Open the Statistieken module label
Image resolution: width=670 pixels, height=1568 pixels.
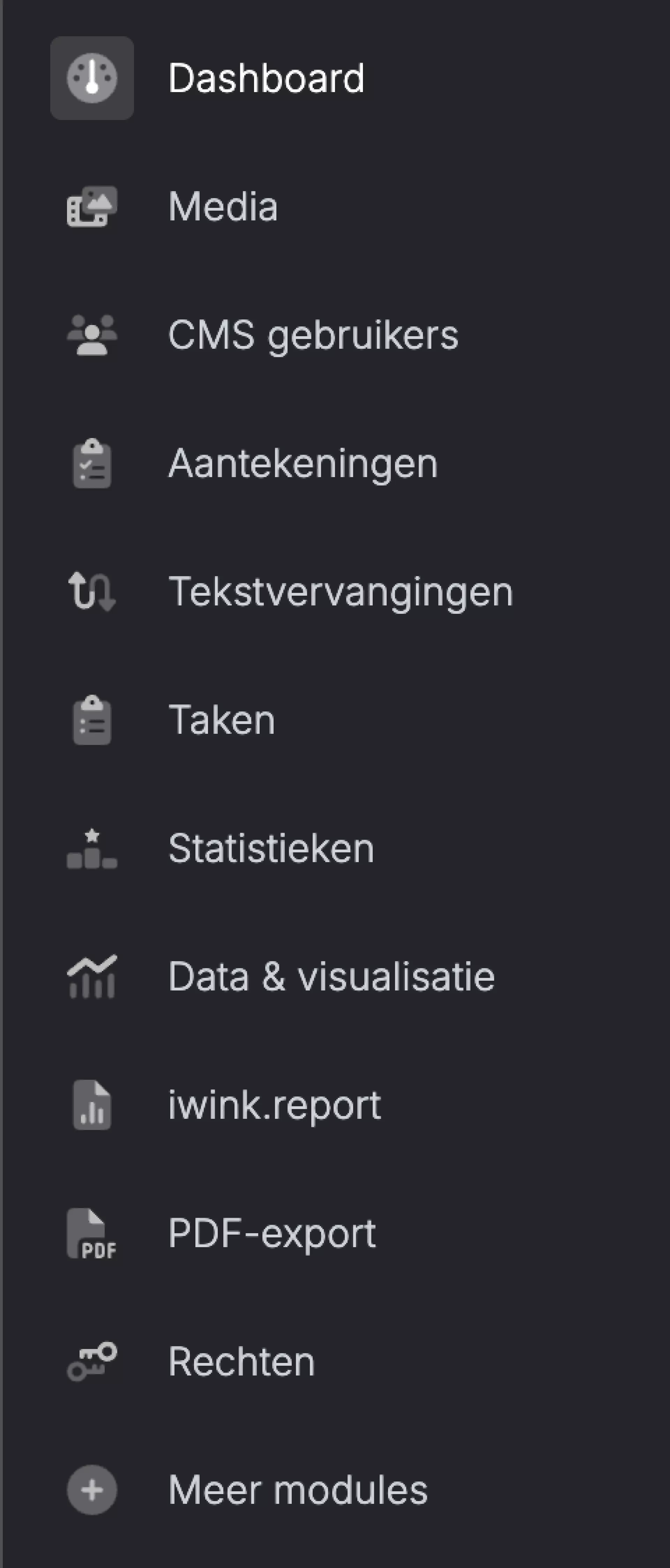pos(271,849)
